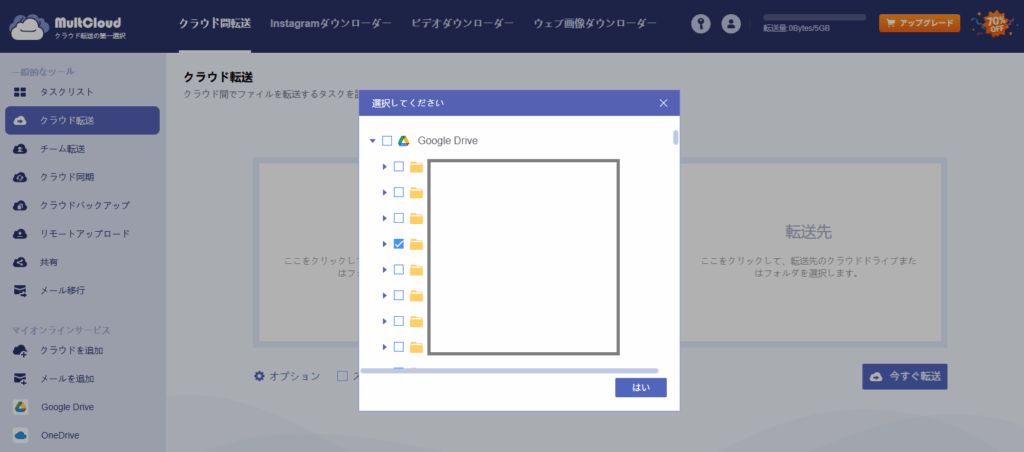This screenshot has height=452, width=1024.
Task: Switch to Instagramダウンローダー tab
Action: (331, 23)
